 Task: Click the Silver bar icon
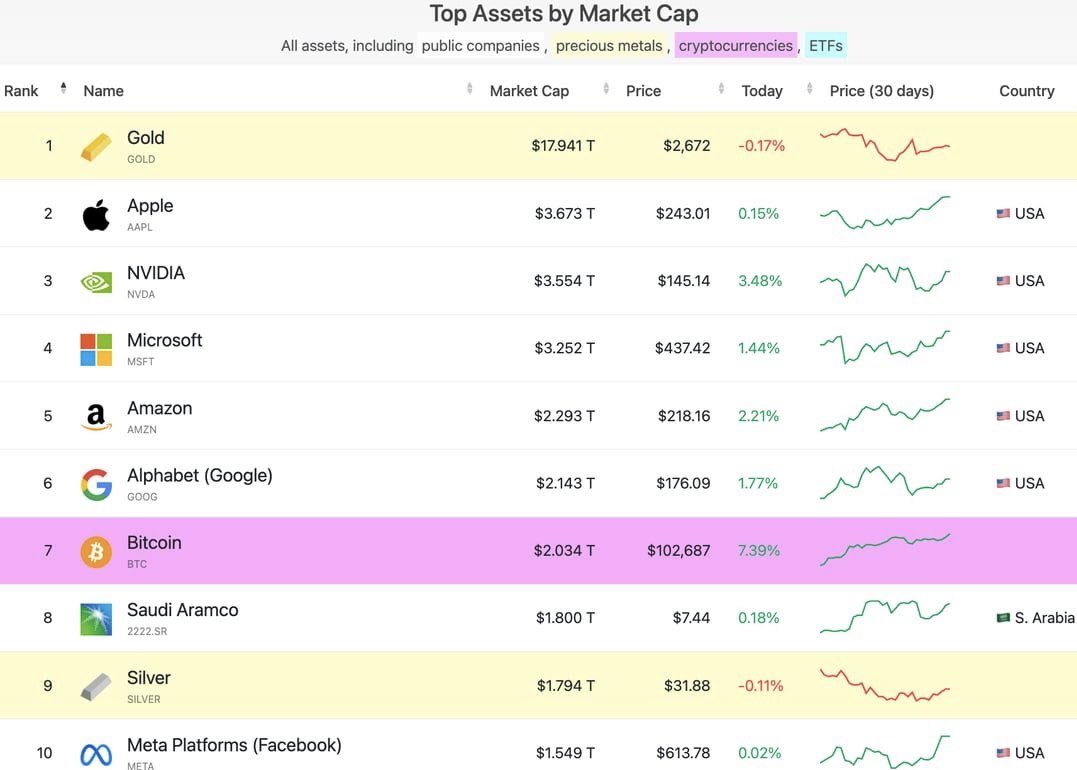[x=96, y=686]
